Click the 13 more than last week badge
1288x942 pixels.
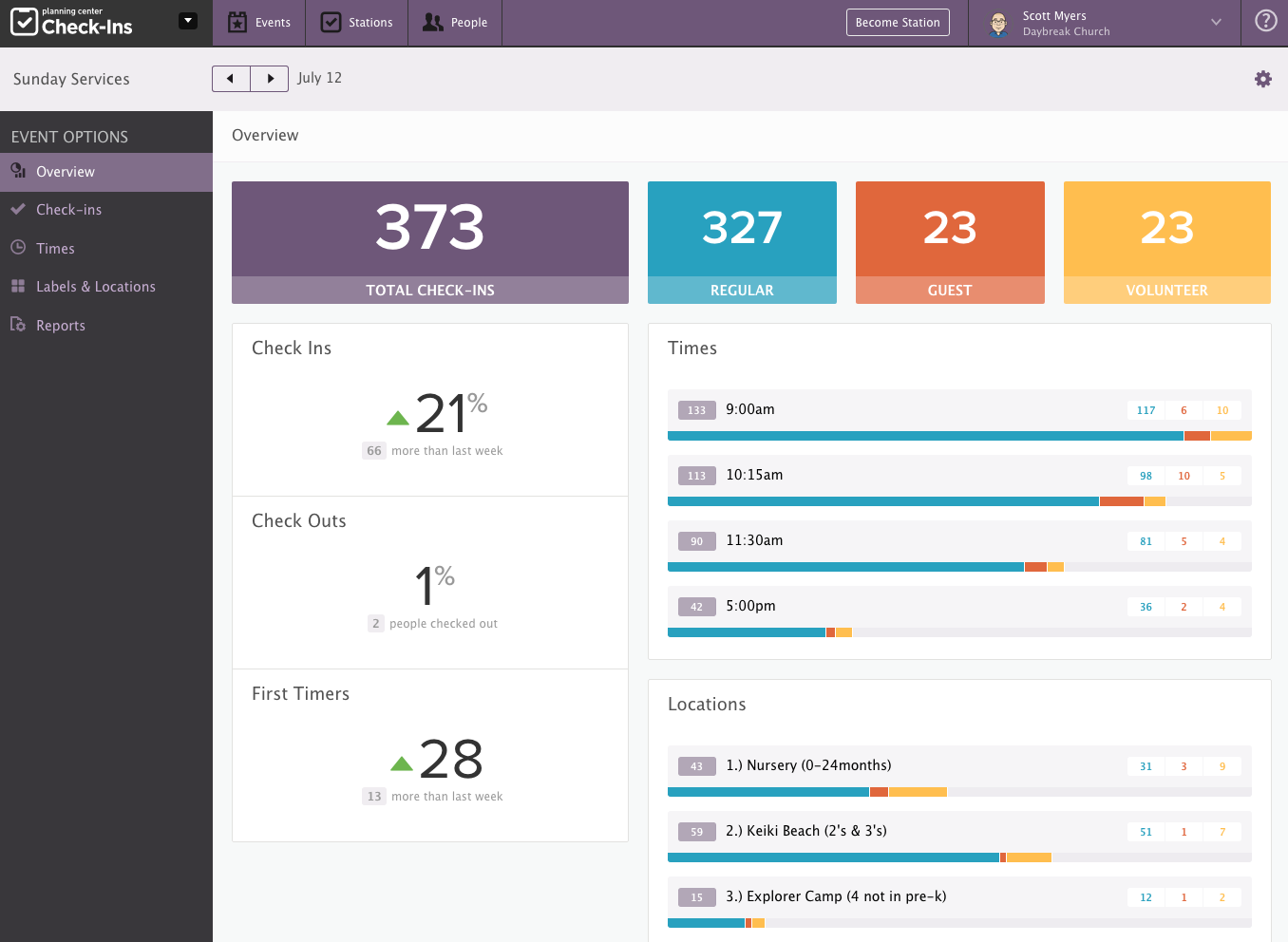(x=374, y=797)
